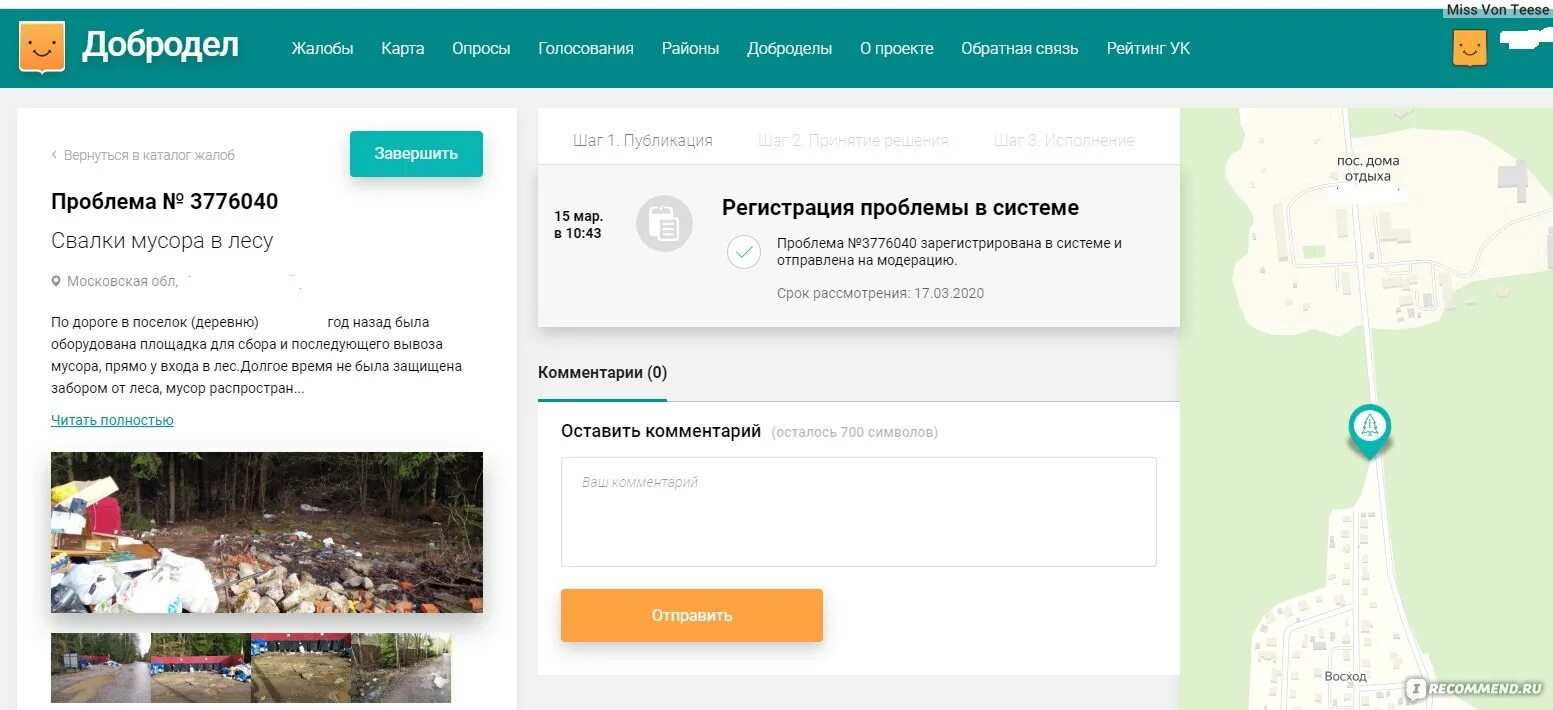The width and height of the screenshot is (1553, 710).
Task: Click Восход label on the map
Action: (1345, 676)
